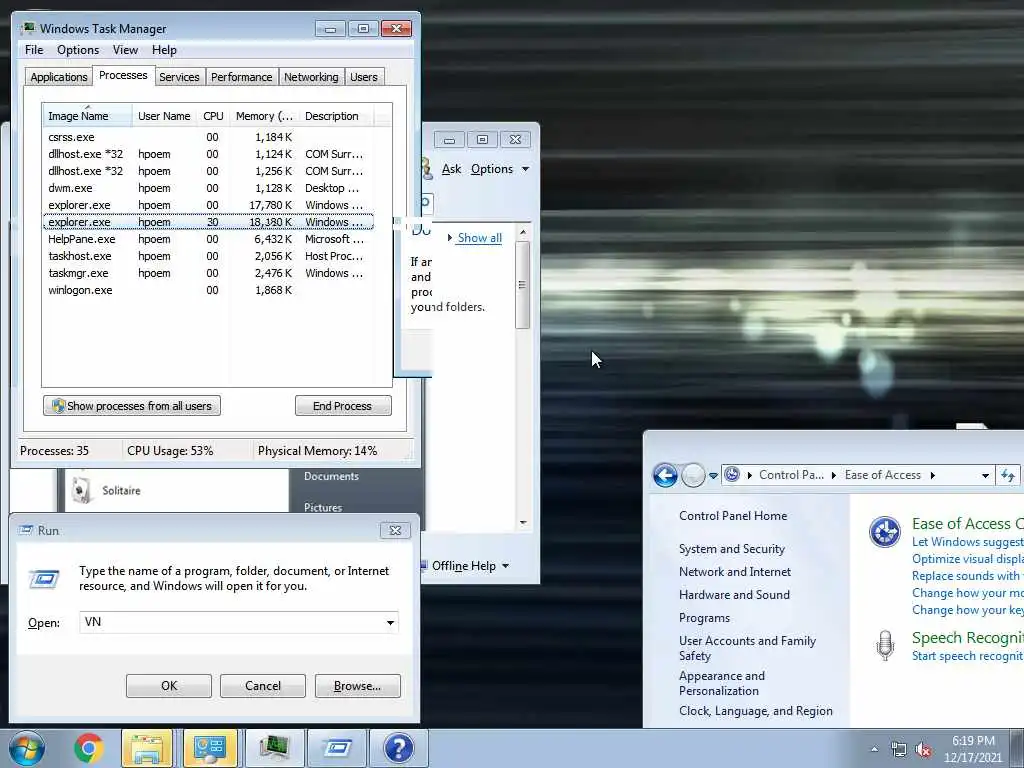Select the csrss.exe process row
The width and height of the screenshot is (1024, 768).
[x=208, y=137]
